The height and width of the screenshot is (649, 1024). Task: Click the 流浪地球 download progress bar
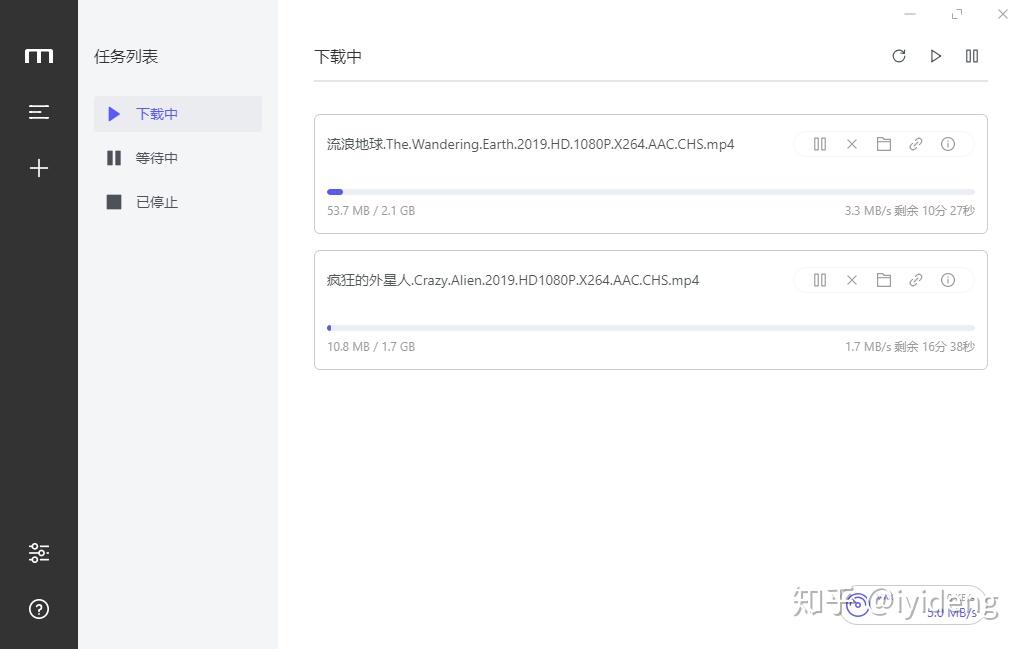pyautogui.click(x=648, y=191)
